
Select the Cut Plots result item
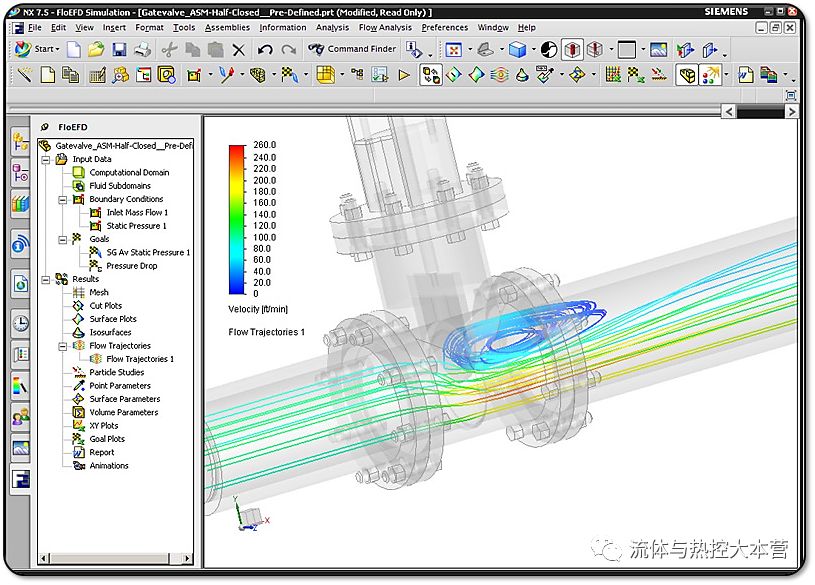(x=105, y=306)
